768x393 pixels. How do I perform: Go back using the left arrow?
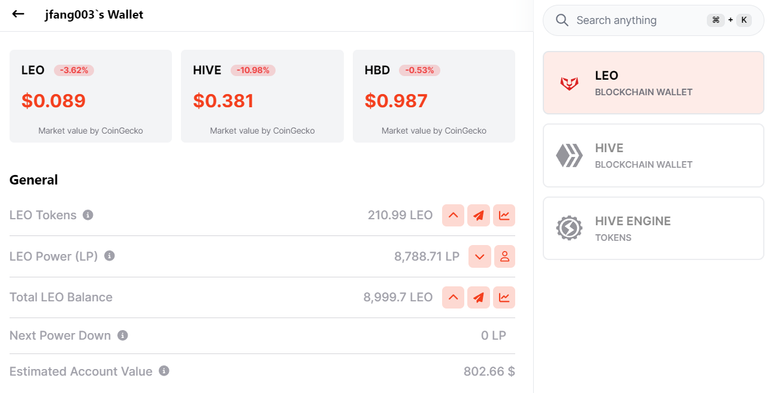tap(18, 14)
